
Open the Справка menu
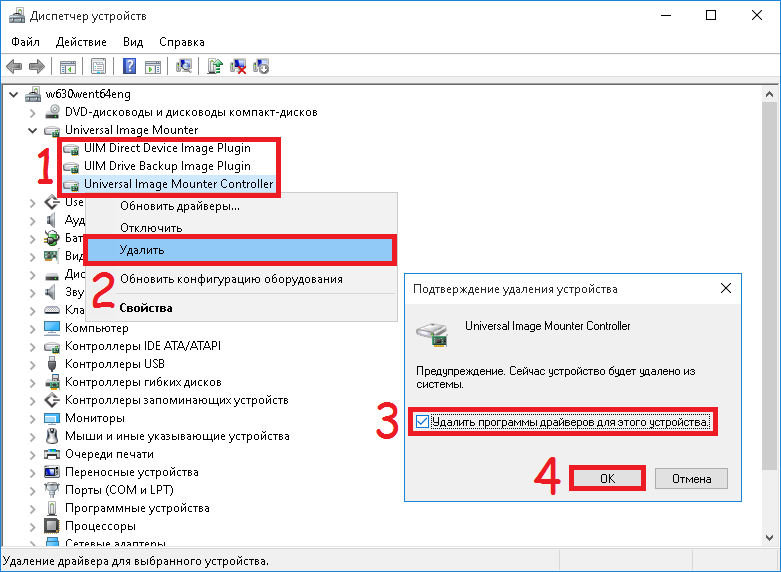[x=182, y=42]
